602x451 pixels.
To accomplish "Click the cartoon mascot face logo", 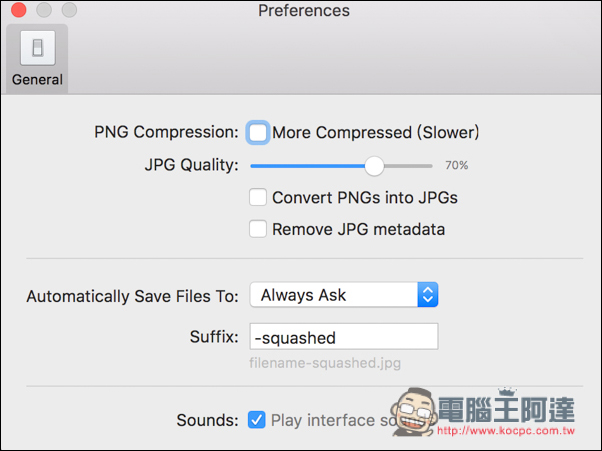I will tap(414, 411).
